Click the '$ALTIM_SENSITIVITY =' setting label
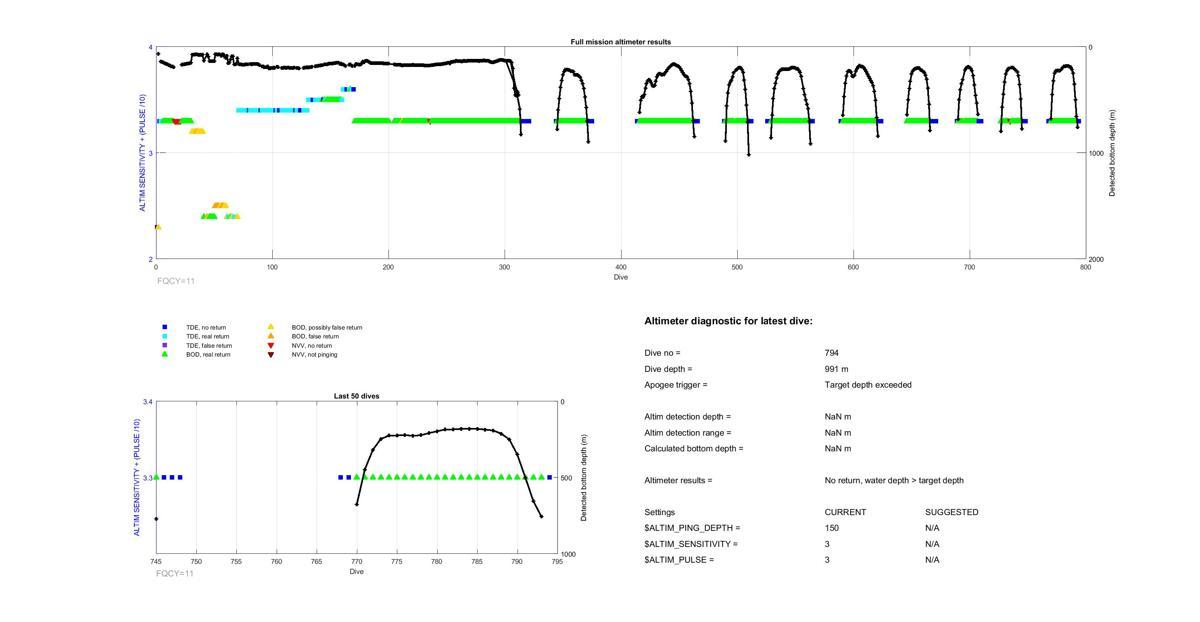The width and height of the screenshot is (1200, 622). [x=691, y=544]
